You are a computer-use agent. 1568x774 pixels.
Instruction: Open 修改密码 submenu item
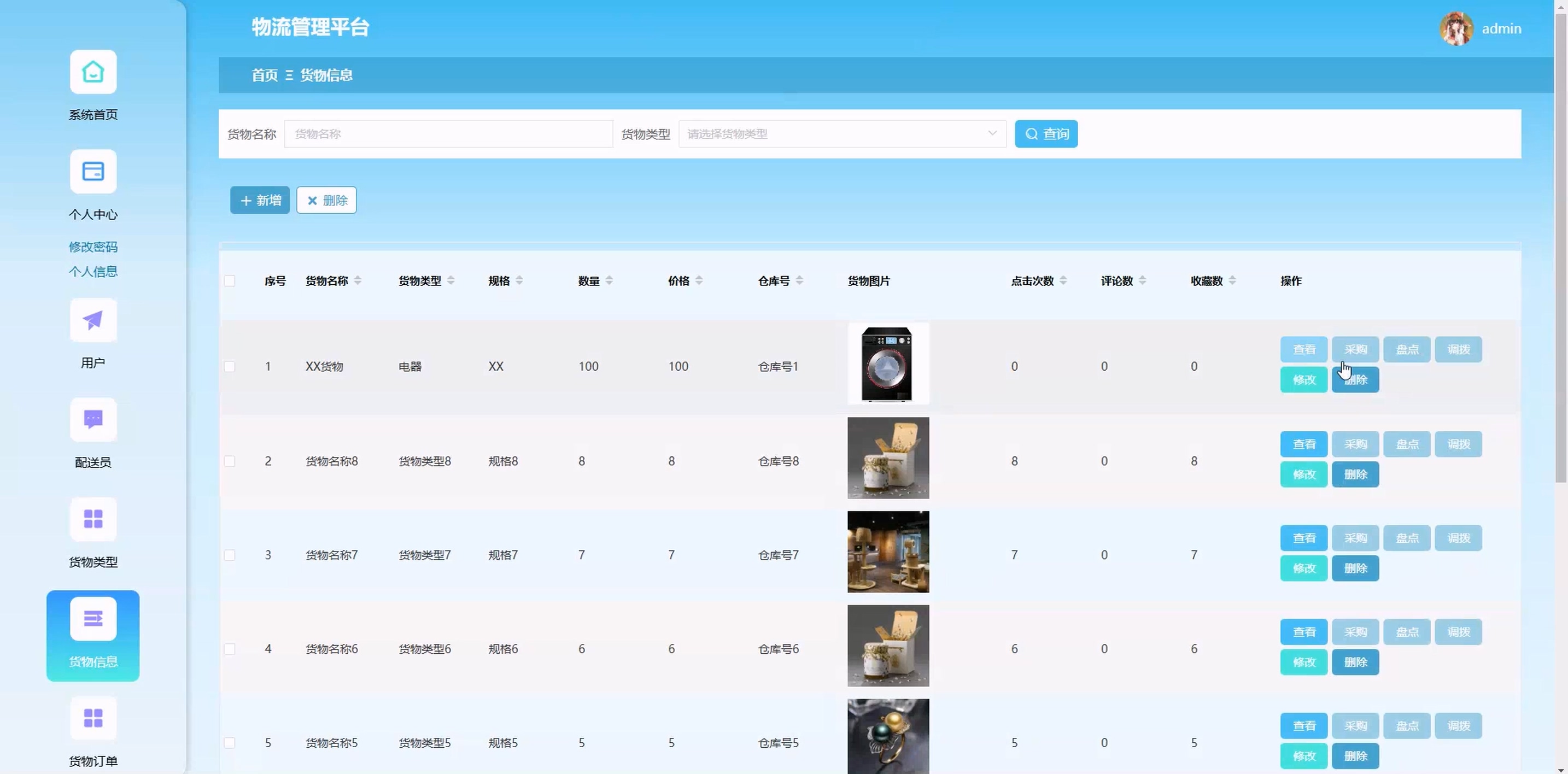click(x=92, y=247)
